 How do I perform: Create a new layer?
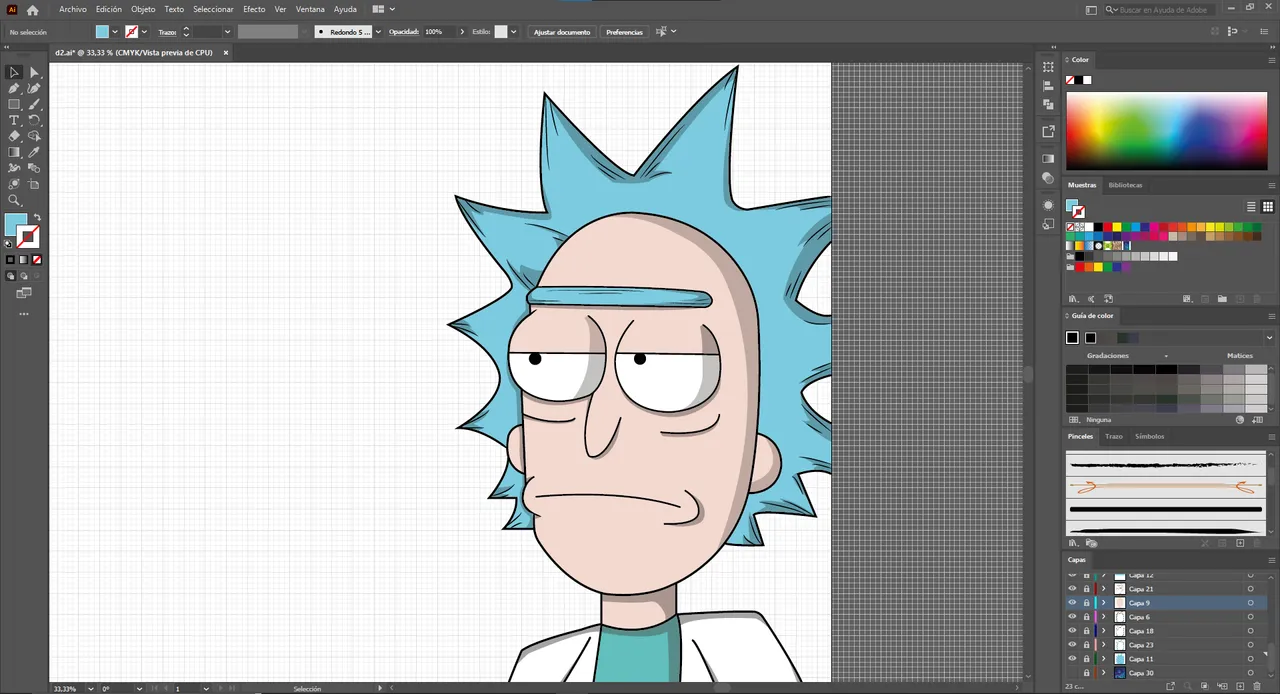(x=1240, y=686)
